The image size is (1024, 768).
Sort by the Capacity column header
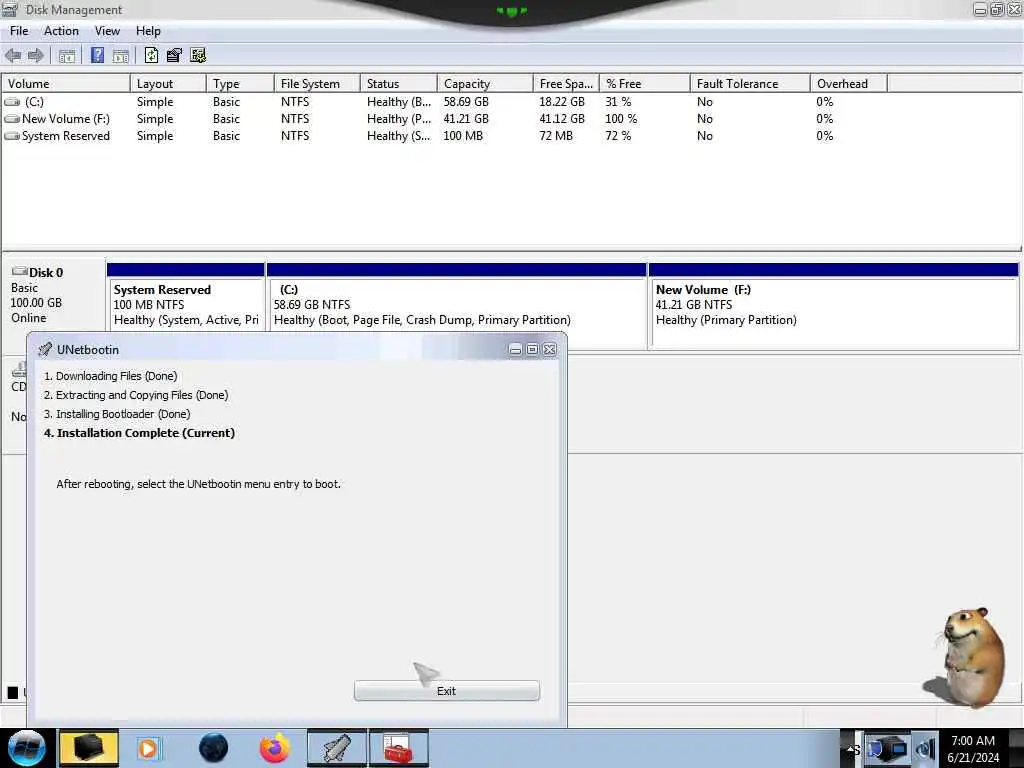(485, 84)
